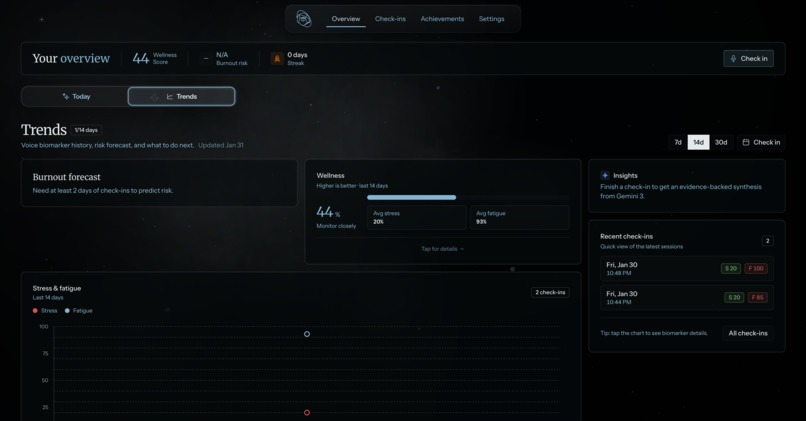Click the F 85 badge
The width and height of the screenshot is (806, 421).
tap(757, 297)
